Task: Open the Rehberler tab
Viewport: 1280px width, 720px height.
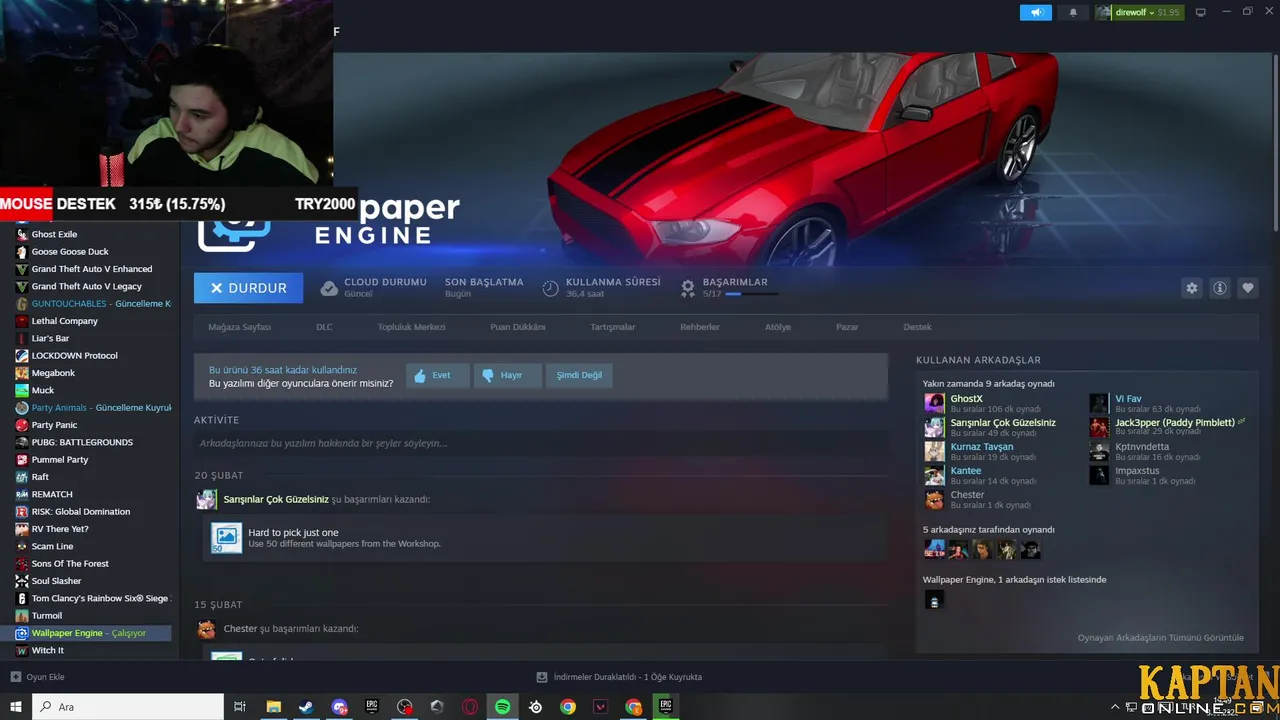Action: (700, 327)
